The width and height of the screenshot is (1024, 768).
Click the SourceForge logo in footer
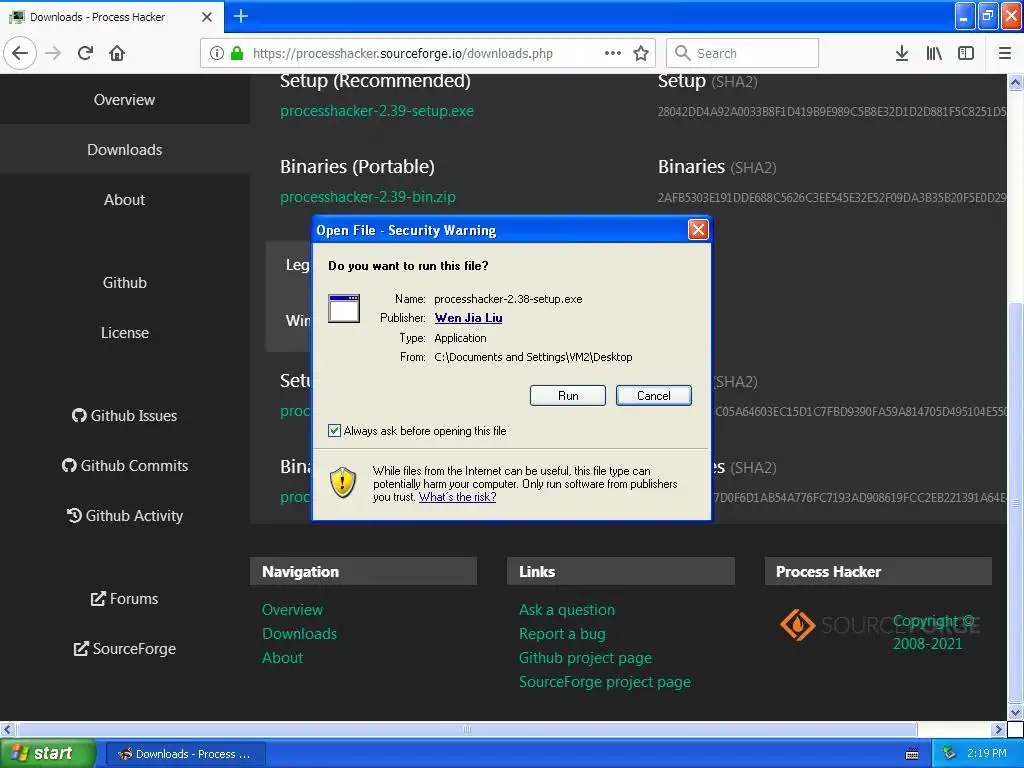tap(879, 625)
